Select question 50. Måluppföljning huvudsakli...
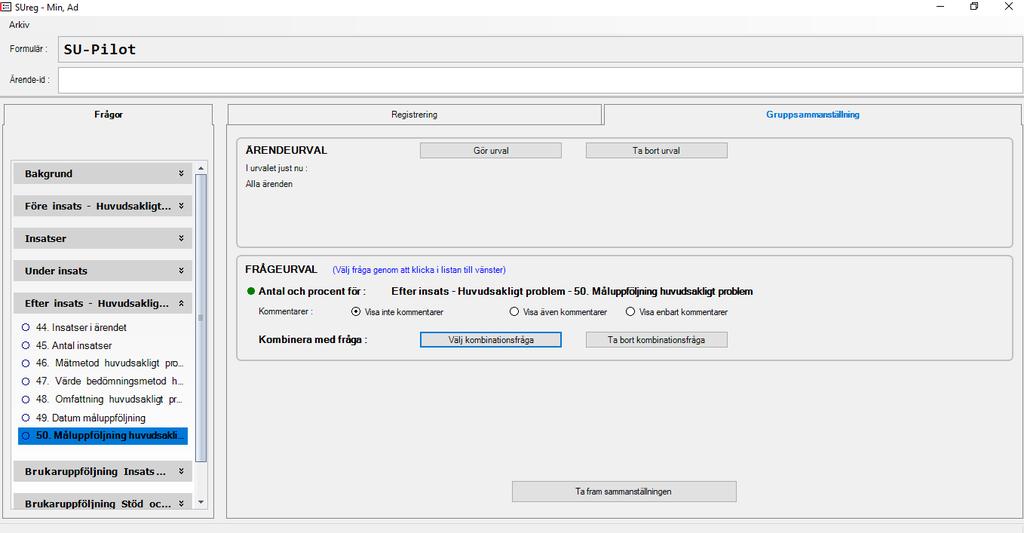Viewport: 1024px width, 533px height. coord(103,436)
